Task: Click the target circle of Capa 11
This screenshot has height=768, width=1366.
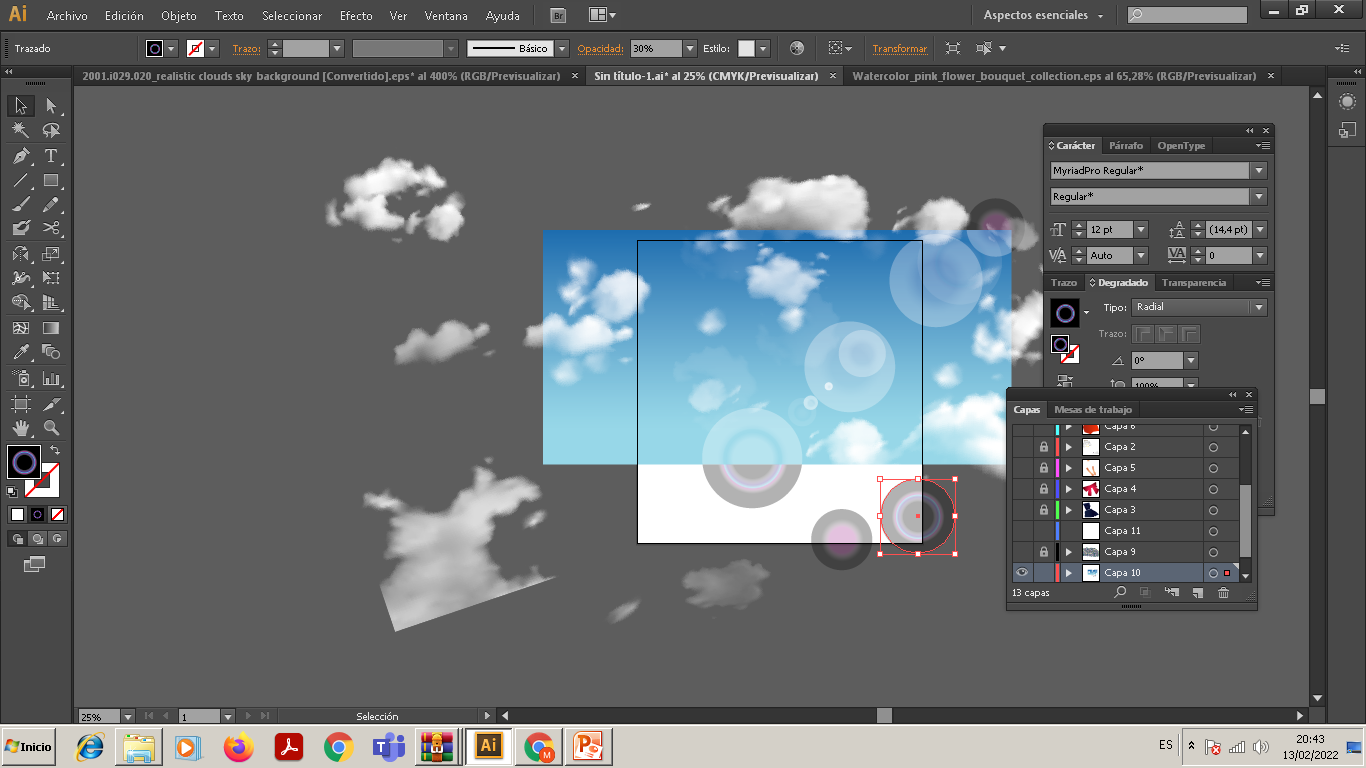Action: coord(1213,531)
